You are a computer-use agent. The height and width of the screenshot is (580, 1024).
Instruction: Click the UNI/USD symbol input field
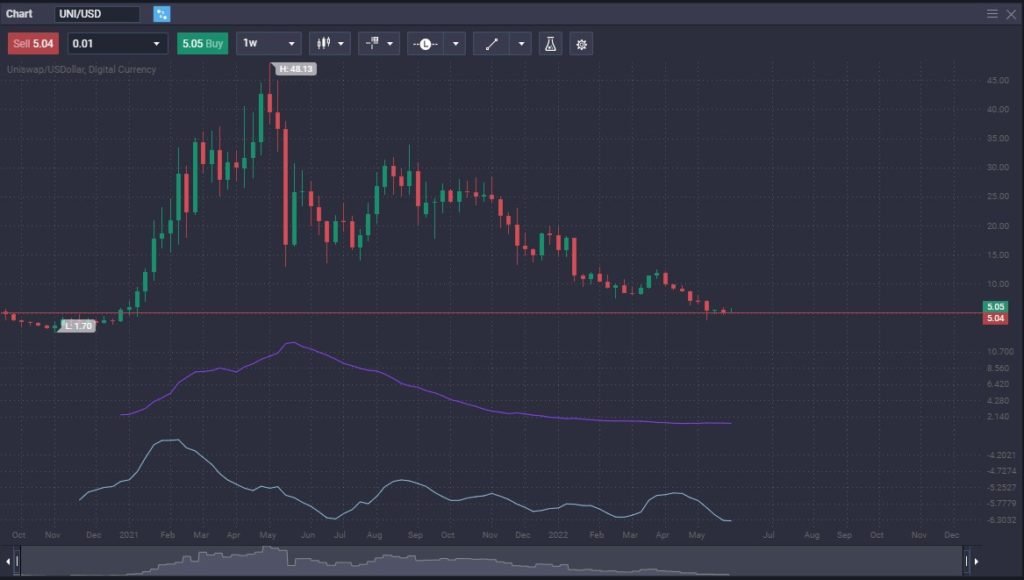97,14
